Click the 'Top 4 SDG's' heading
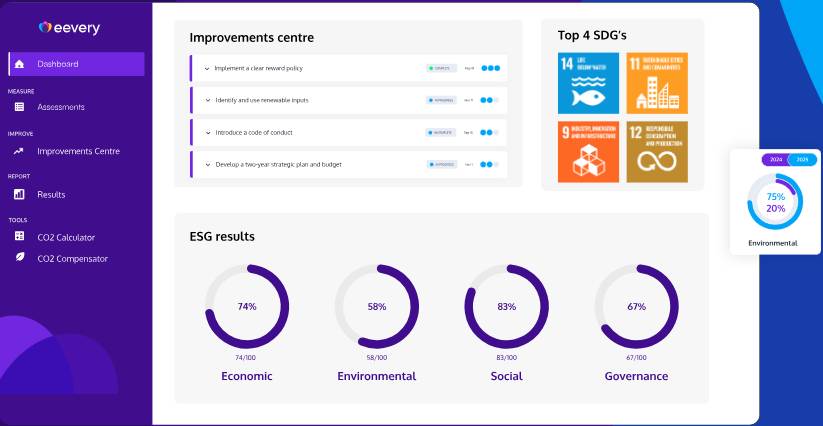 (x=592, y=36)
